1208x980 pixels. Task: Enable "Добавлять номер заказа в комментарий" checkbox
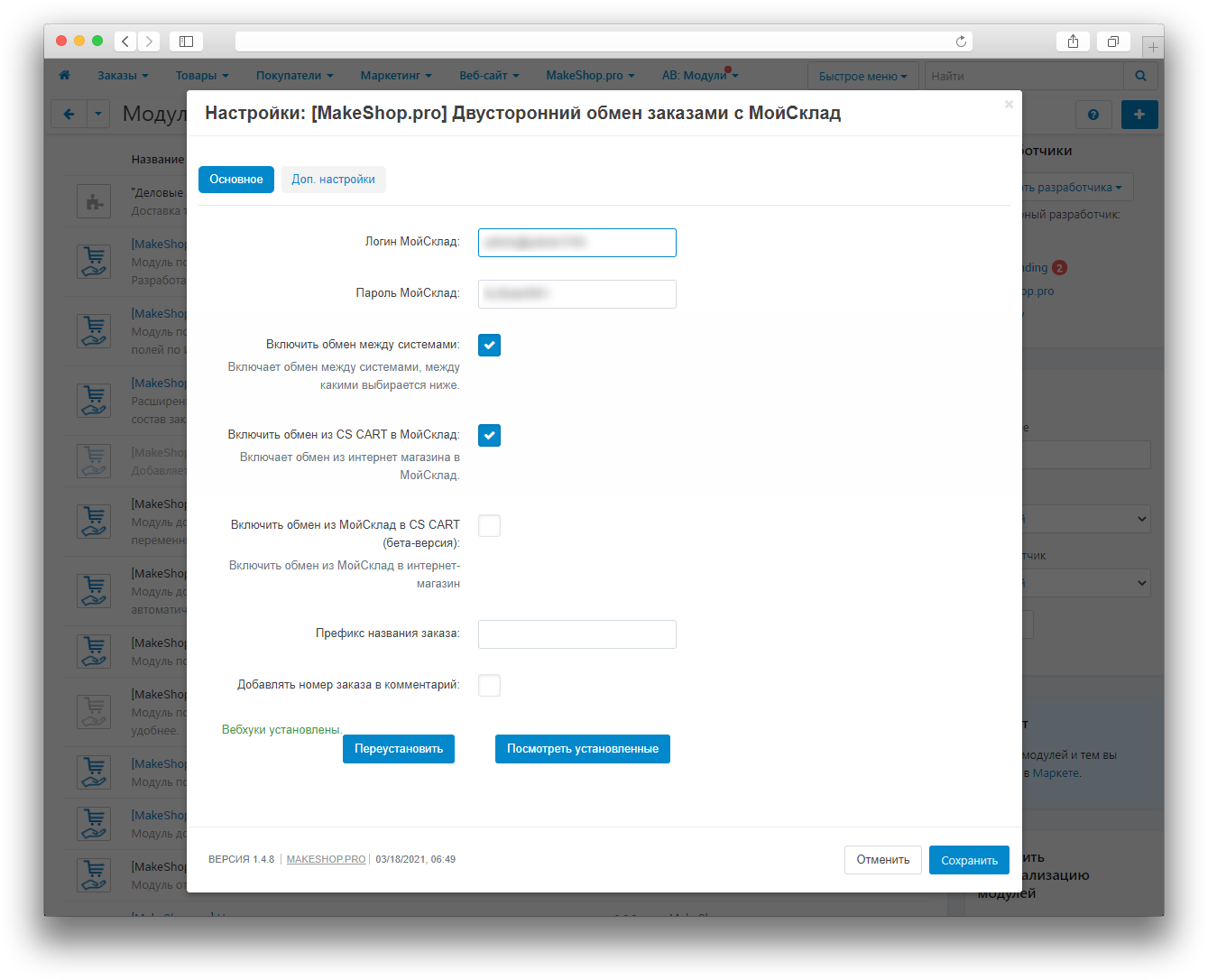click(x=489, y=685)
